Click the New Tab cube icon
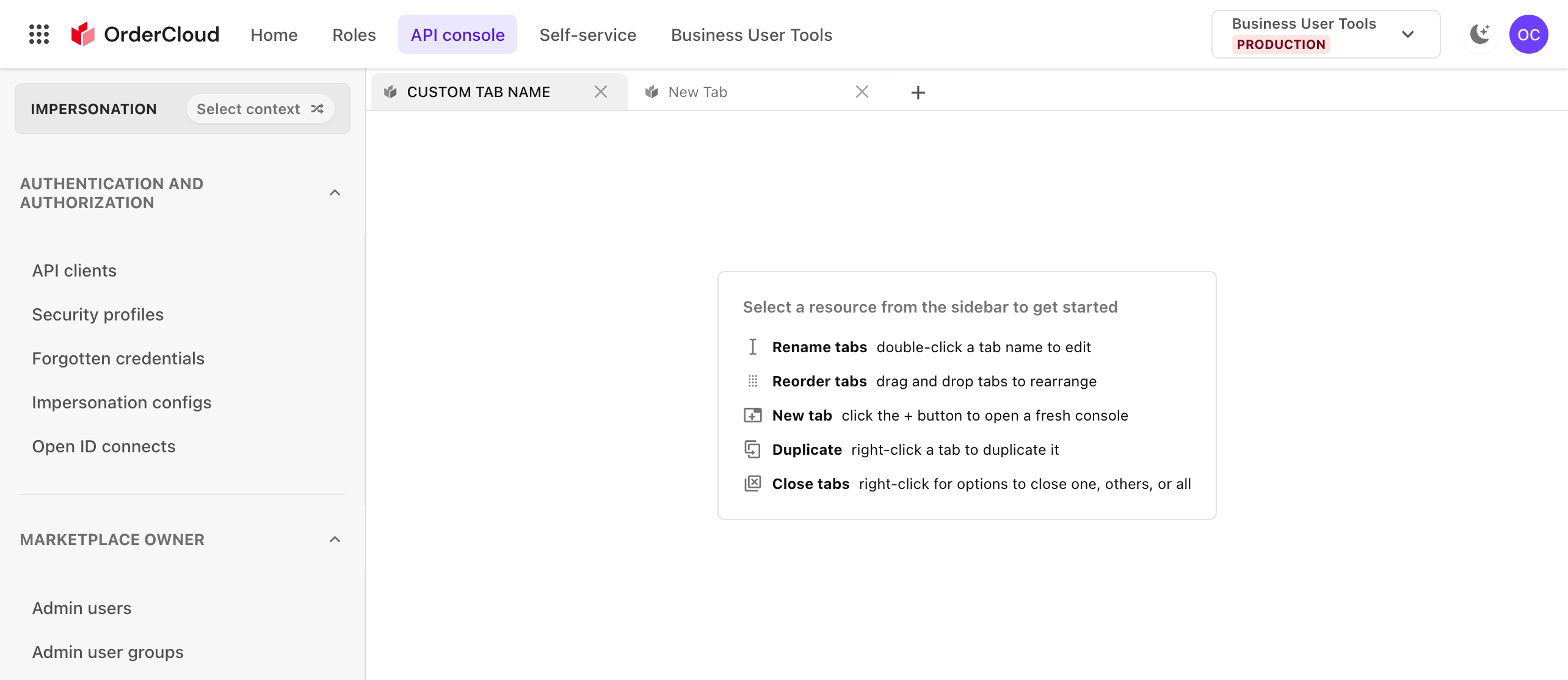Viewport: 1568px width, 680px height. coord(652,92)
